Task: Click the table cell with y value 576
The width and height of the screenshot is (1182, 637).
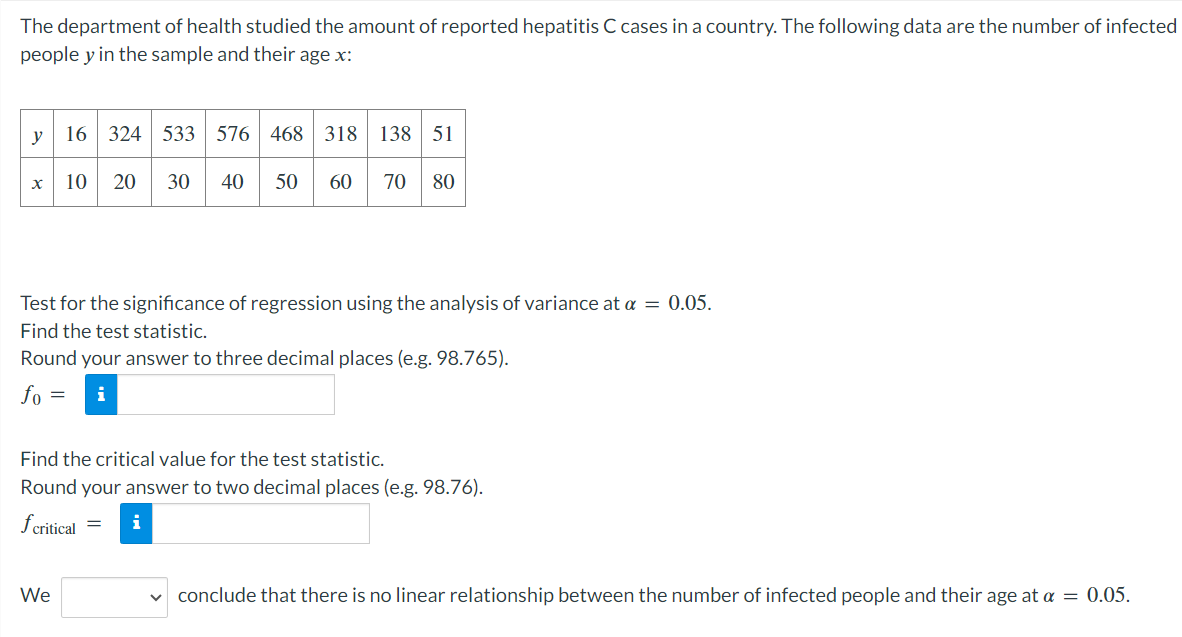Action: 232,133
